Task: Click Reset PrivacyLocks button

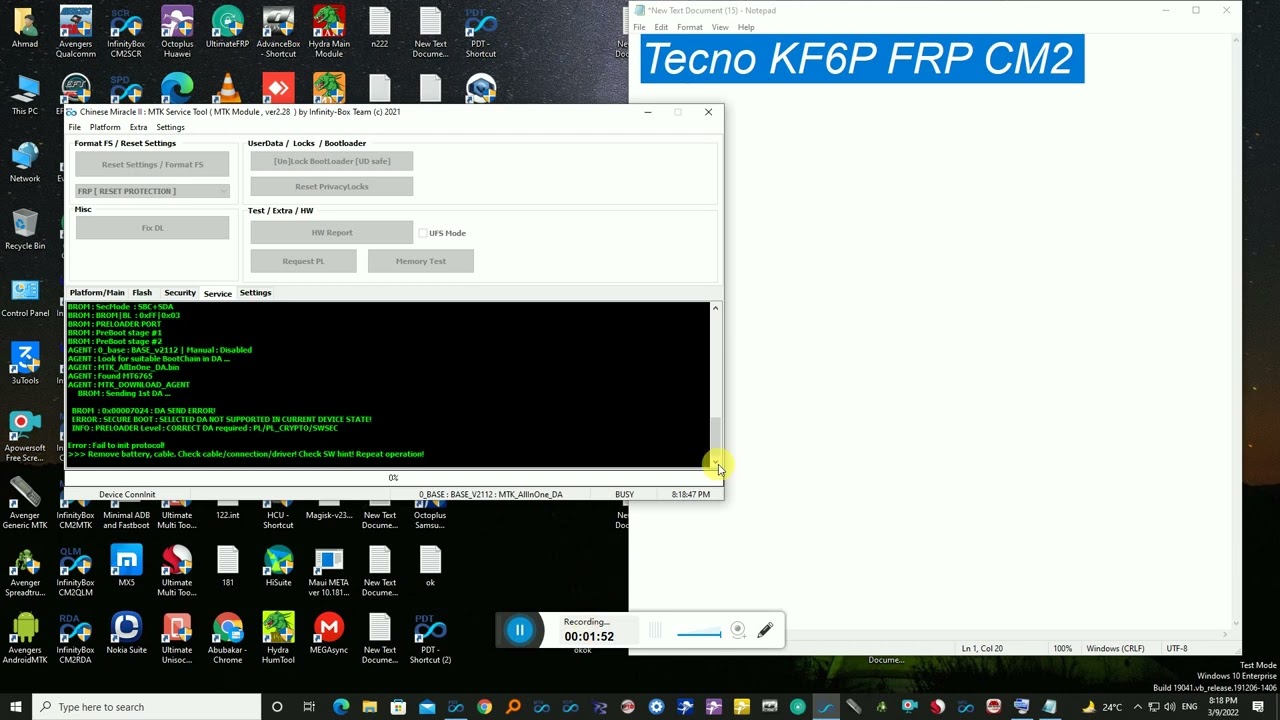Action: point(331,186)
